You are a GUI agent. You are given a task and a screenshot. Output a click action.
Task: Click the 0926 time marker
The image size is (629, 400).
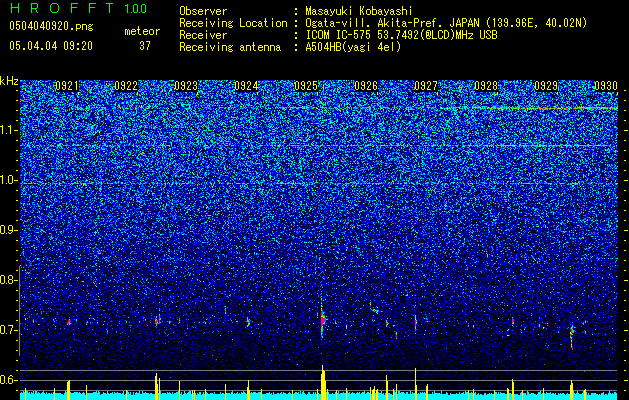366,86
